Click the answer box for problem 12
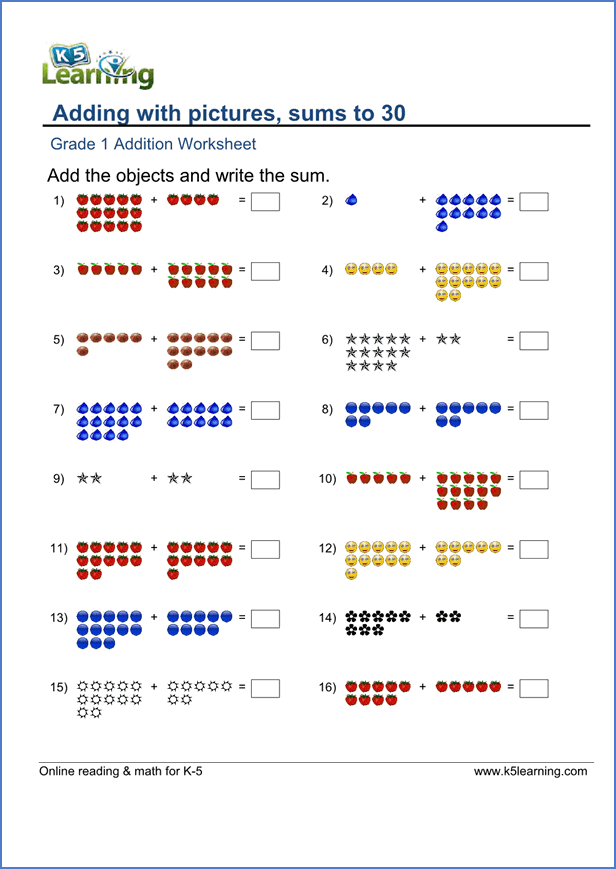 (x=534, y=549)
